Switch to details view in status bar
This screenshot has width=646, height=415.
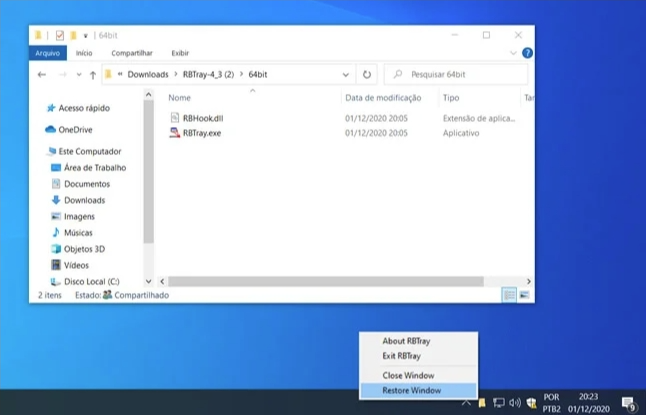(x=510, y=295)
